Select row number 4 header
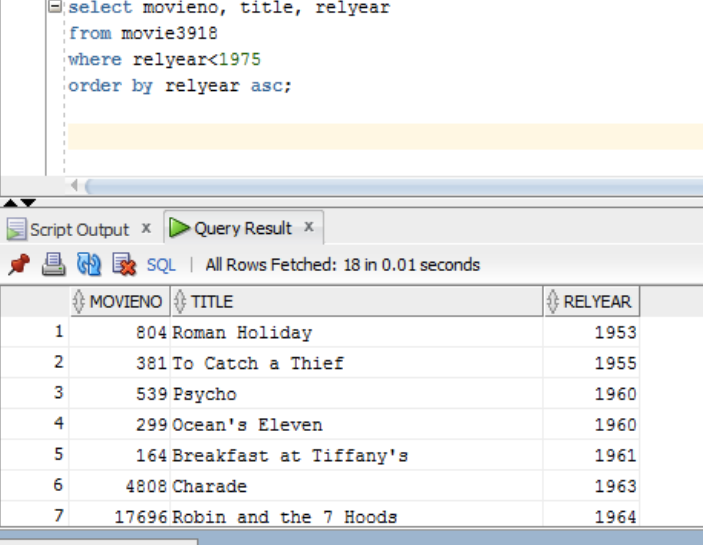704x545 pixels. click(x=35, y=424)
